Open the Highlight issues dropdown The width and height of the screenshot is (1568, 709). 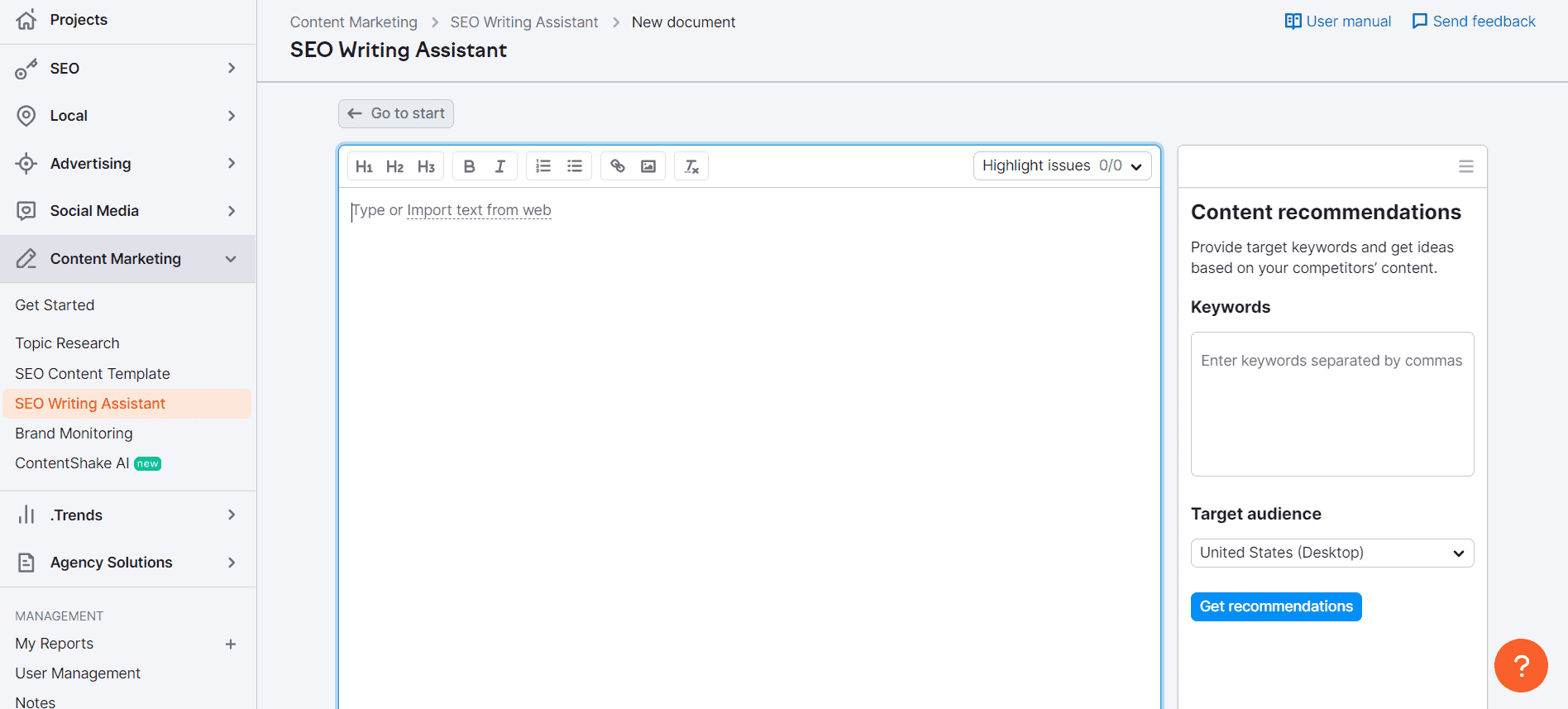coord(1062,166)
